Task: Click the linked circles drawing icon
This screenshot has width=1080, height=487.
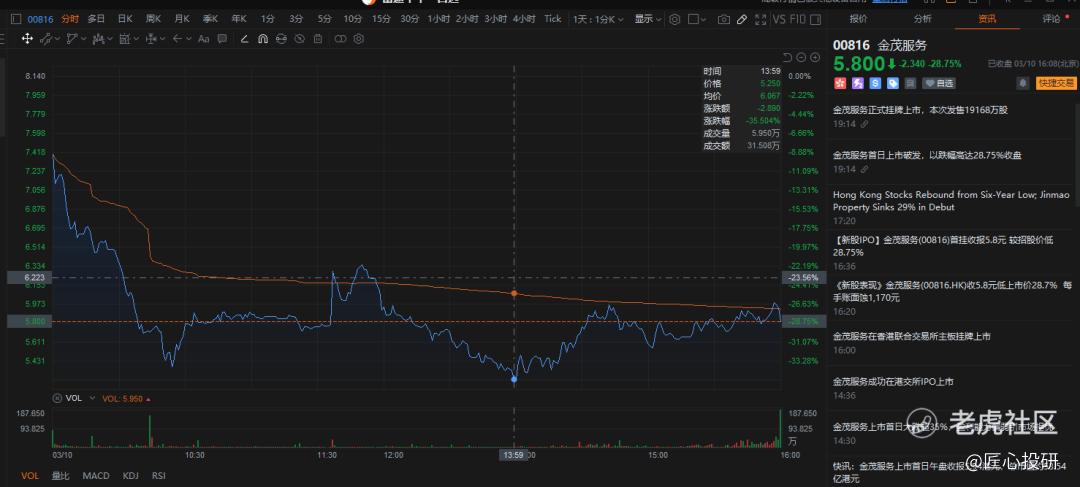Action: point(341,39)
